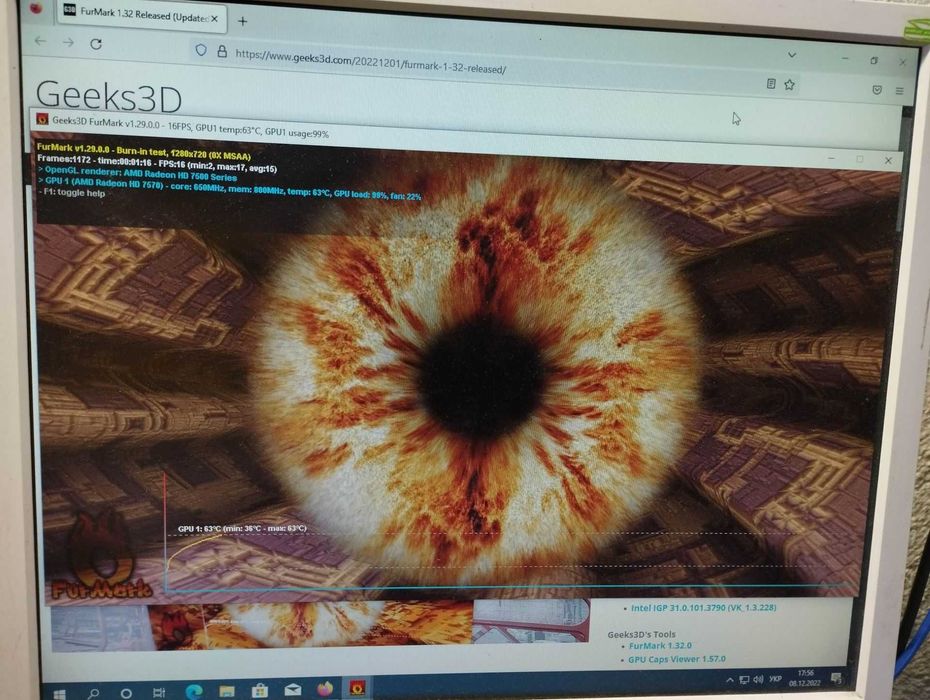Click the GPU 1 core clock line

230,188
